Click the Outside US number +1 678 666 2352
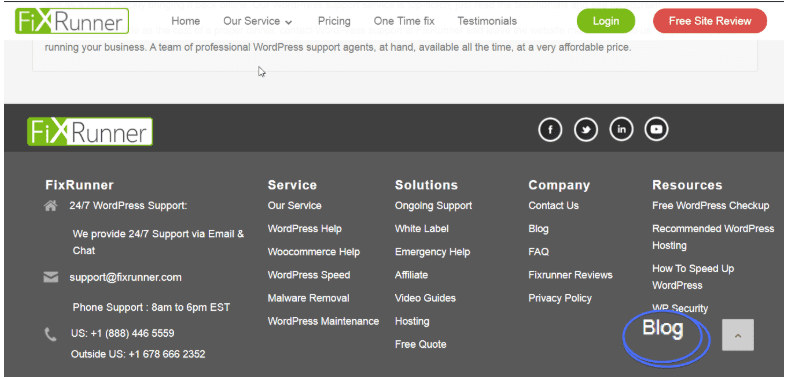 coord(138,354)
